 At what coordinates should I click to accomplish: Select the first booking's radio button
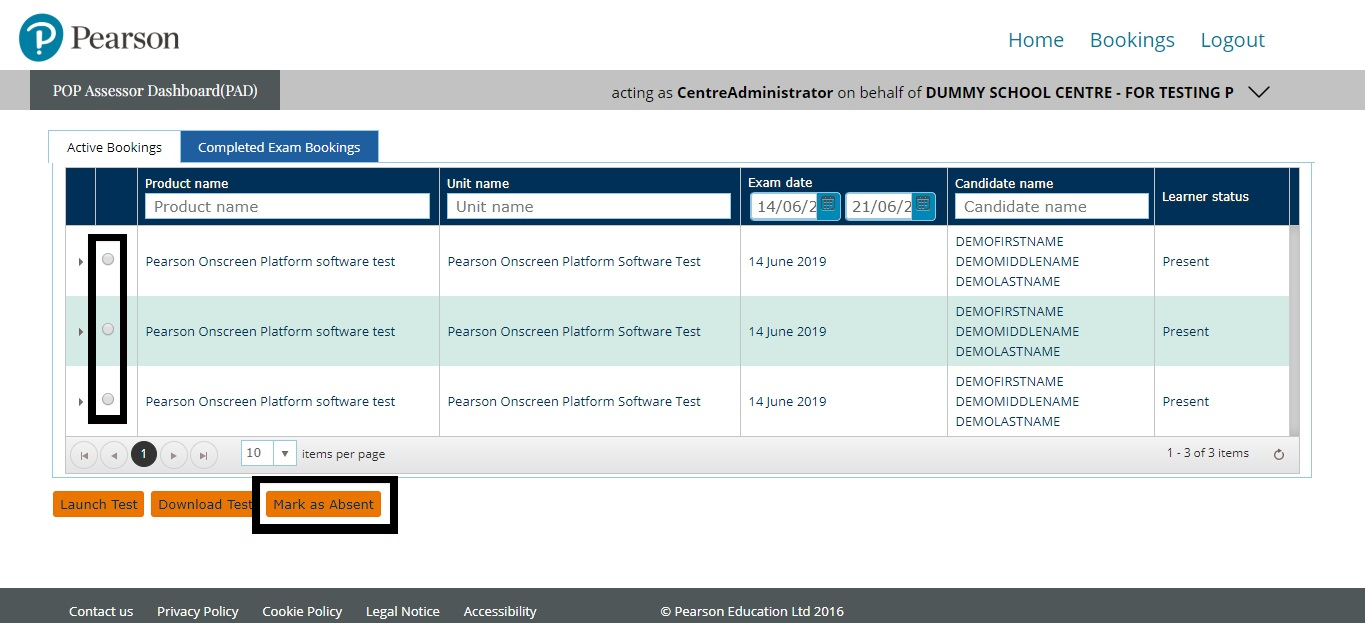pyautogui.click(x=108, y=259)
